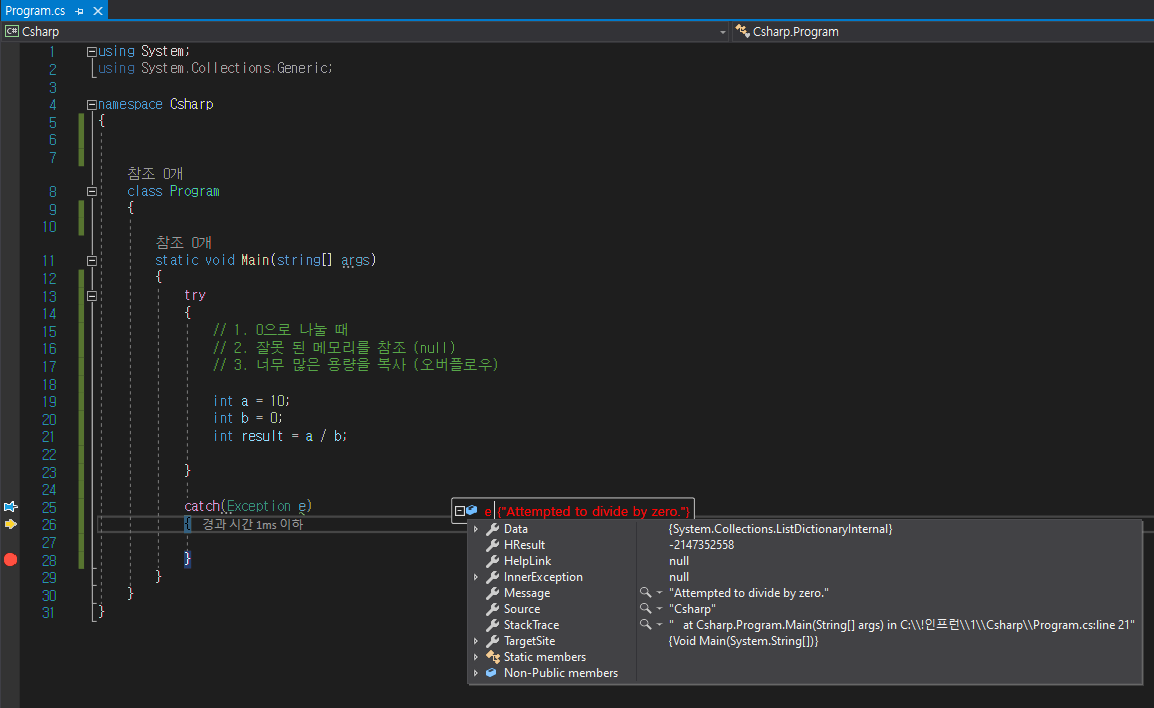Click the StackTrace wrench icon
The width and height of the screenshot is (1154, 708).
coord(492,625)
